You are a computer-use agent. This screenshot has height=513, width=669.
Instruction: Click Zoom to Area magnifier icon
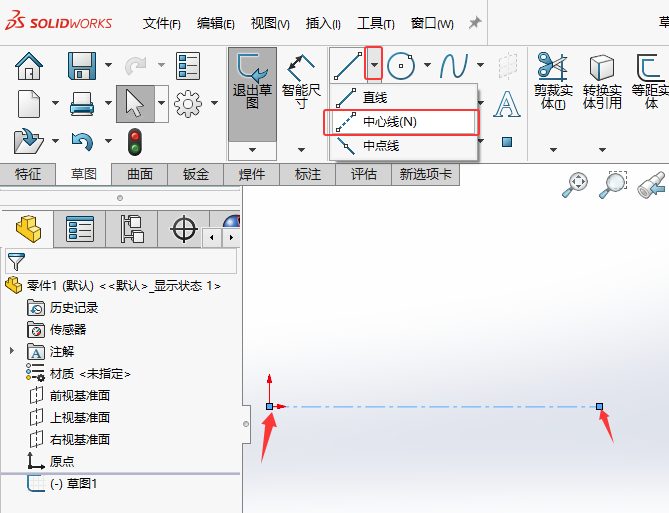(x=613, y=185)
